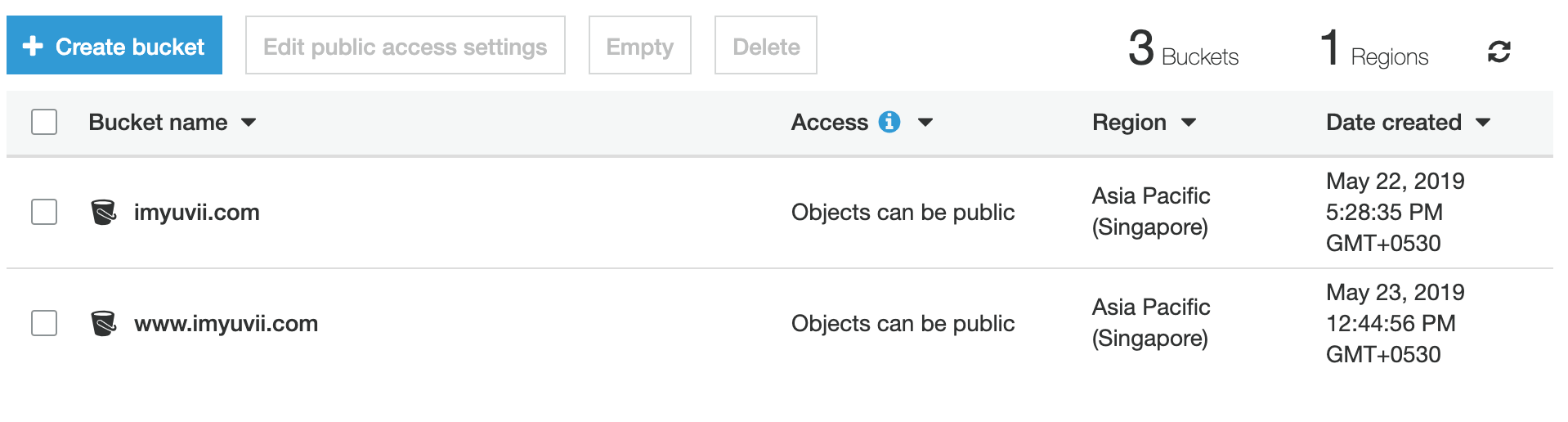Click the Empty button
The width and height of the screenshot is (1568, 422).
pyautogui.click(x=640, y=45)
